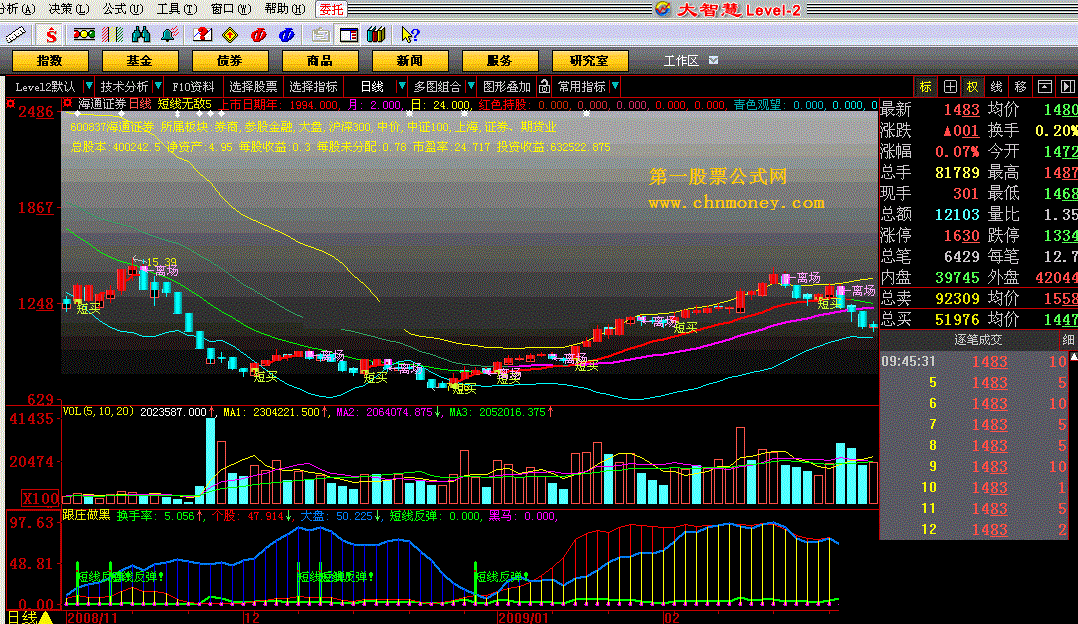Screen dimensions: 1078x624
Task: Click the 指数 yellow button
Action: click(x=50, y=60)
